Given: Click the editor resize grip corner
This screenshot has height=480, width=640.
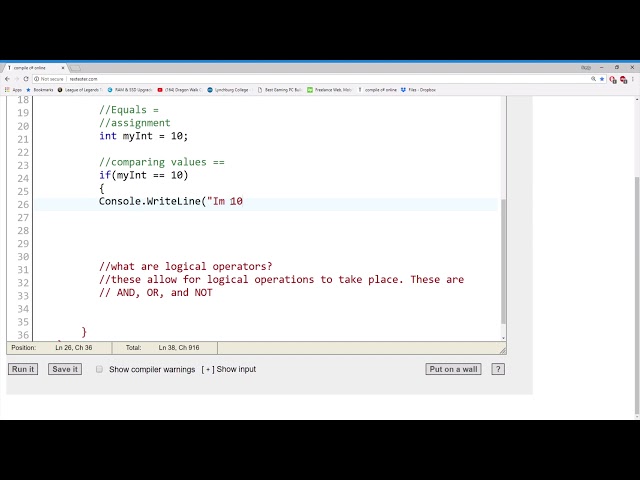Looking at the screenshot, I should 502,350.
